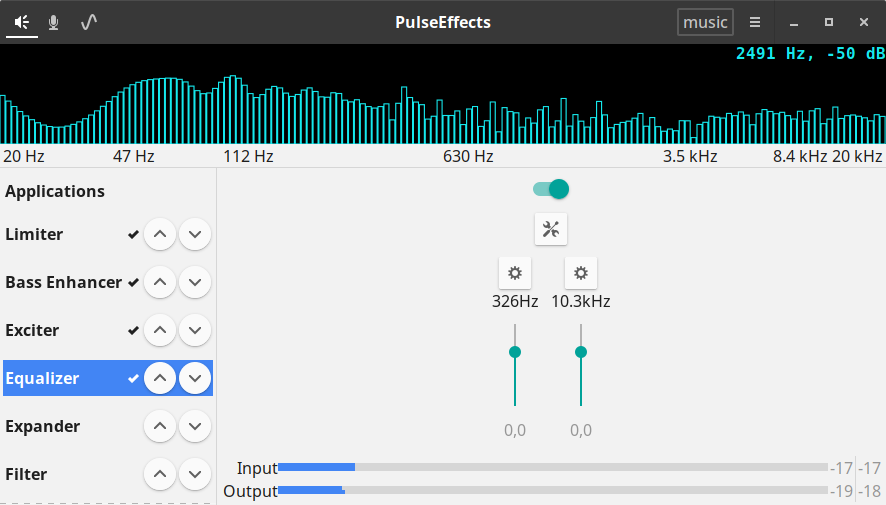The image size is (886, 505).
Task: Move Expander up in the effect order
Action: coord(160,426)
